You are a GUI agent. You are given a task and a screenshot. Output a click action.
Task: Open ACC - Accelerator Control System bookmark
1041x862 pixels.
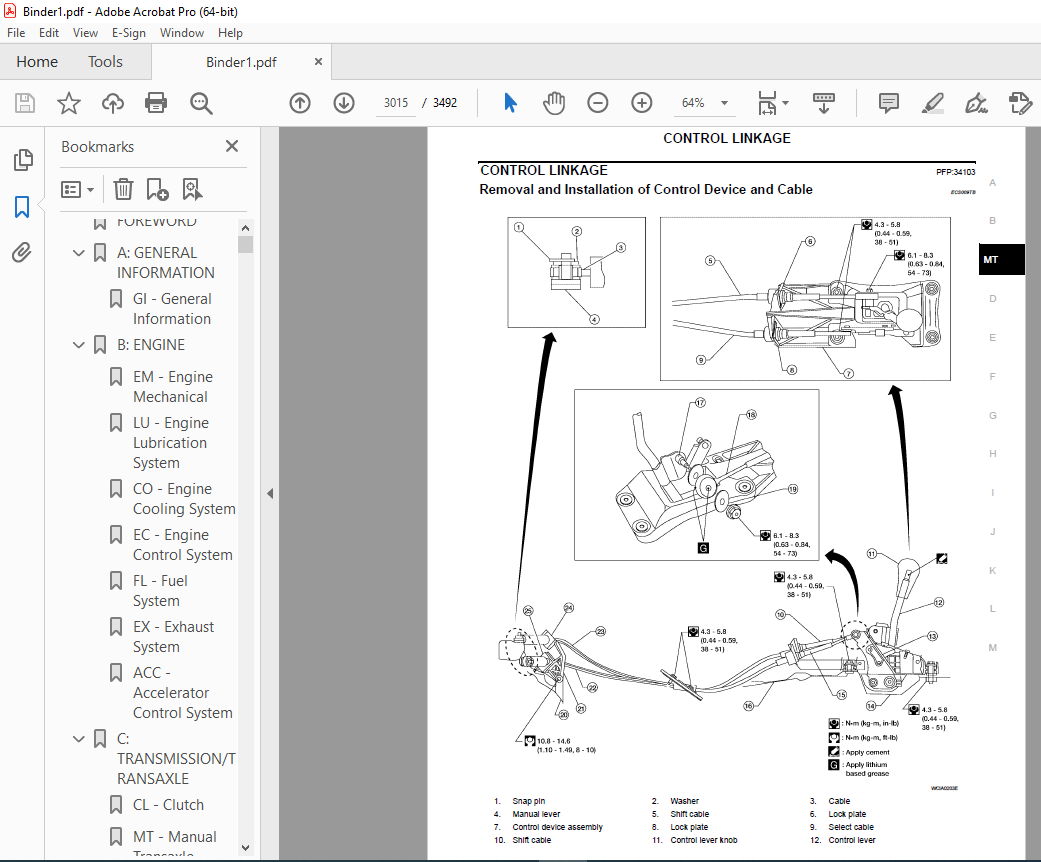click(x=183, y=693)
